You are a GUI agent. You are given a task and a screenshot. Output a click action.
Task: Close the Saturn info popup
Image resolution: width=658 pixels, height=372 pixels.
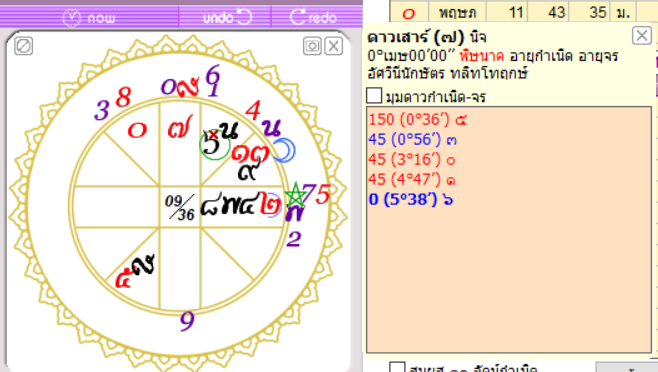[x=642, y=36]
